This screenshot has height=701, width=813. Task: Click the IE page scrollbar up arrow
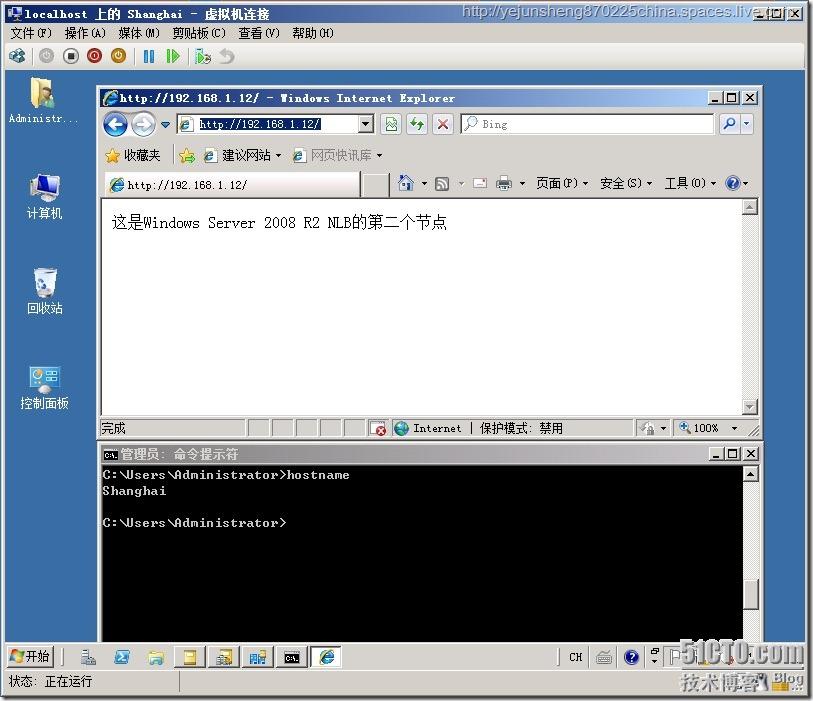click(x=750, y=207)
